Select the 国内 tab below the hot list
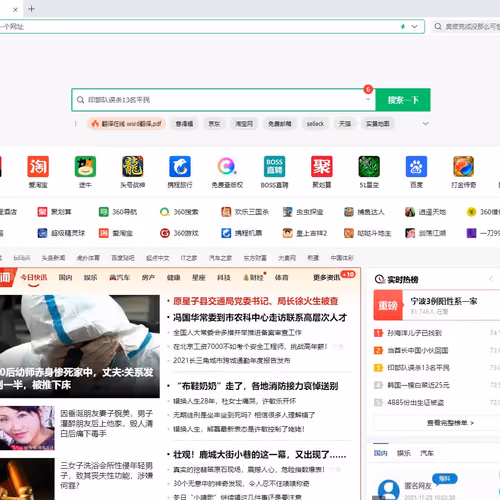Screen dimensions: 500x500 [380, 453]
